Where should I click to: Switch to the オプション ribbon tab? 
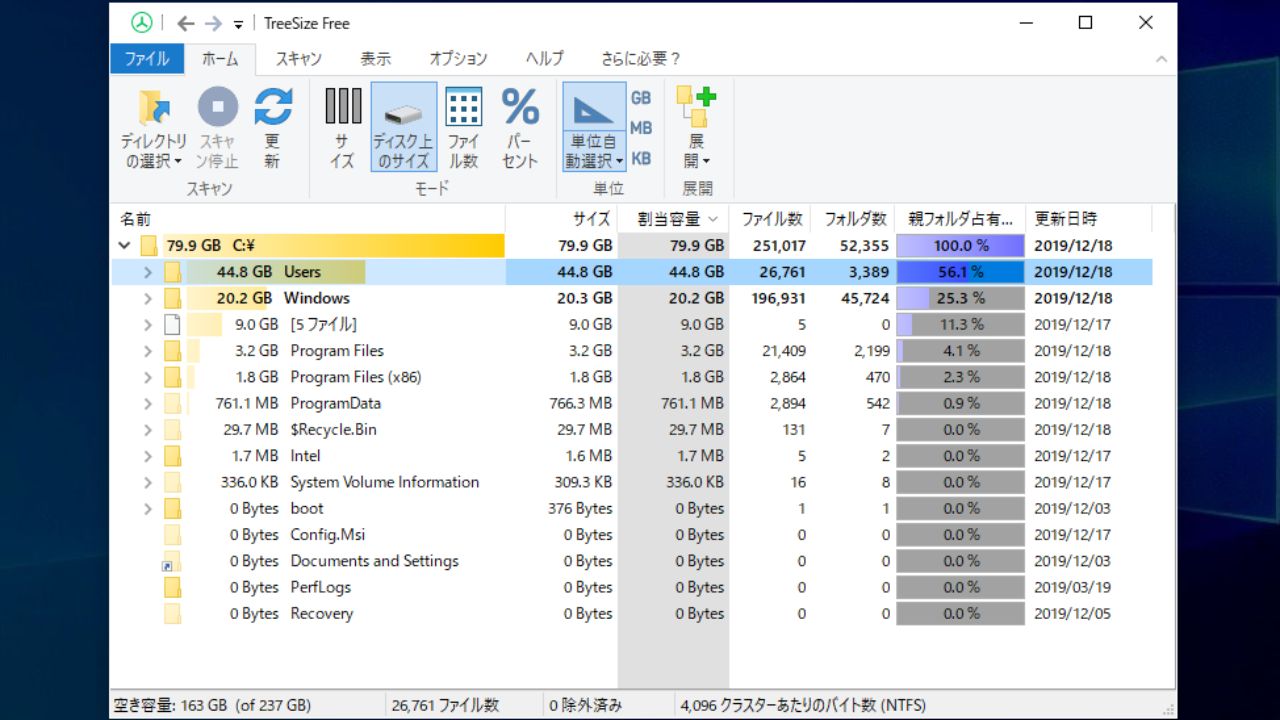click(x=458, y=59)
